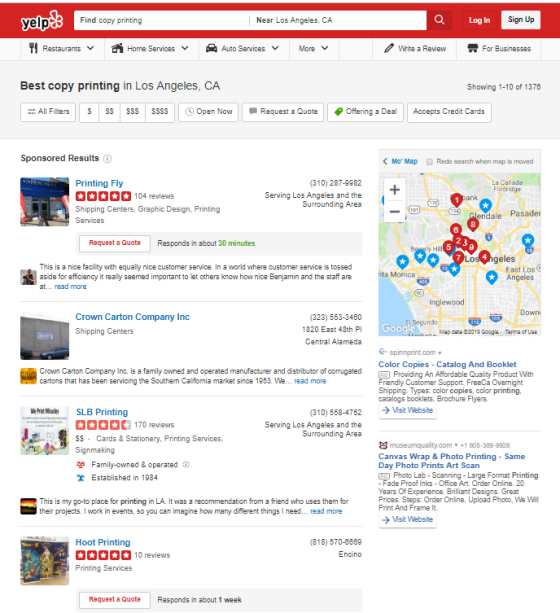The height and width of the screenshot is (613, 560).
Task: Open the More menu label
Action: (307, 48)
